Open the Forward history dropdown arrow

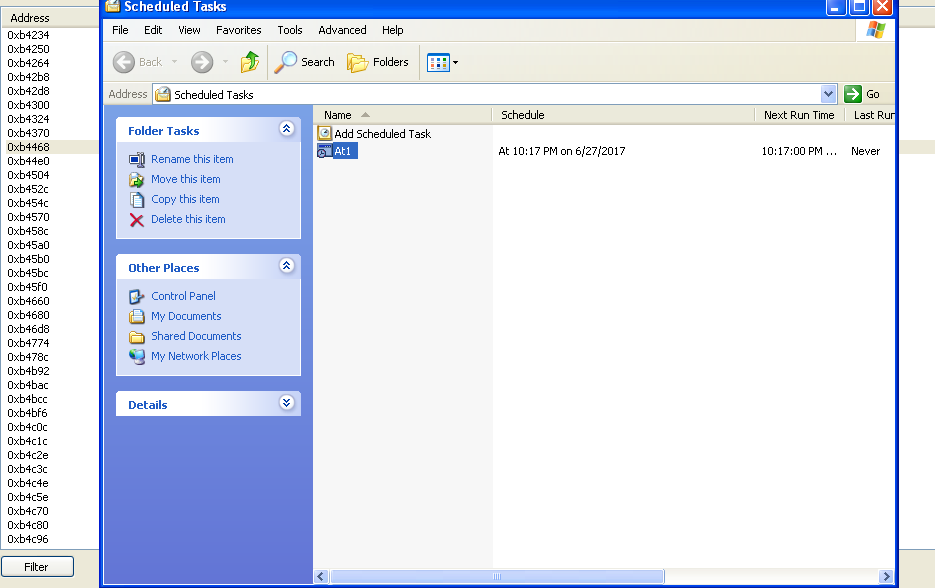point(225,61)
